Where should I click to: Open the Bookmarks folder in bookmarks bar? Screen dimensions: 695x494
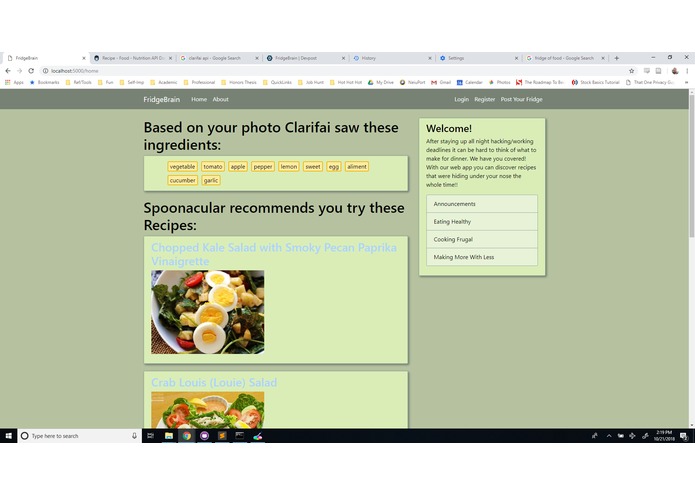coord(44,82)
